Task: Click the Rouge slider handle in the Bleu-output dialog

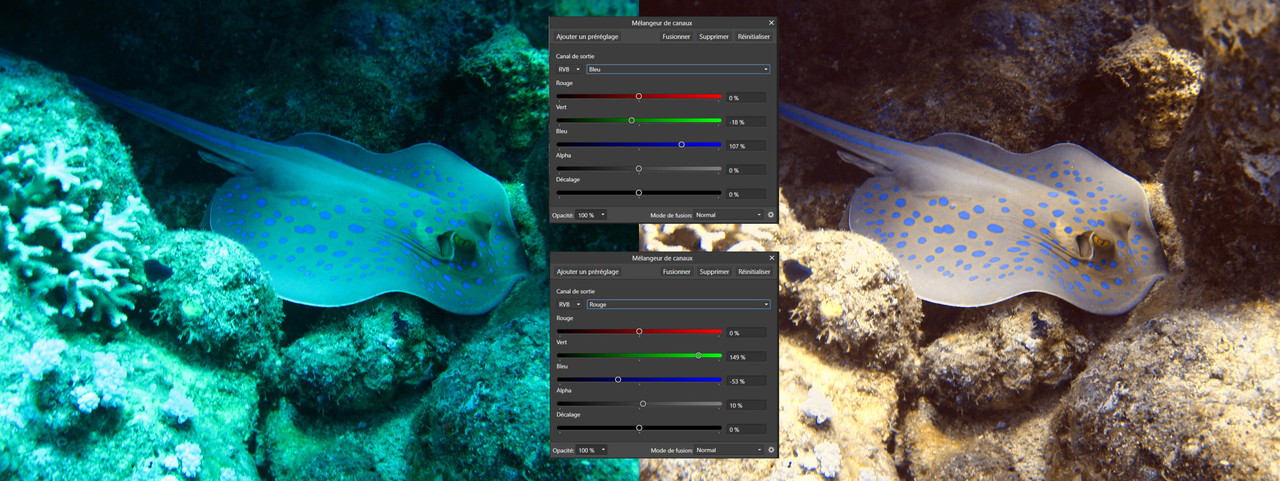Action: [639, 96]
